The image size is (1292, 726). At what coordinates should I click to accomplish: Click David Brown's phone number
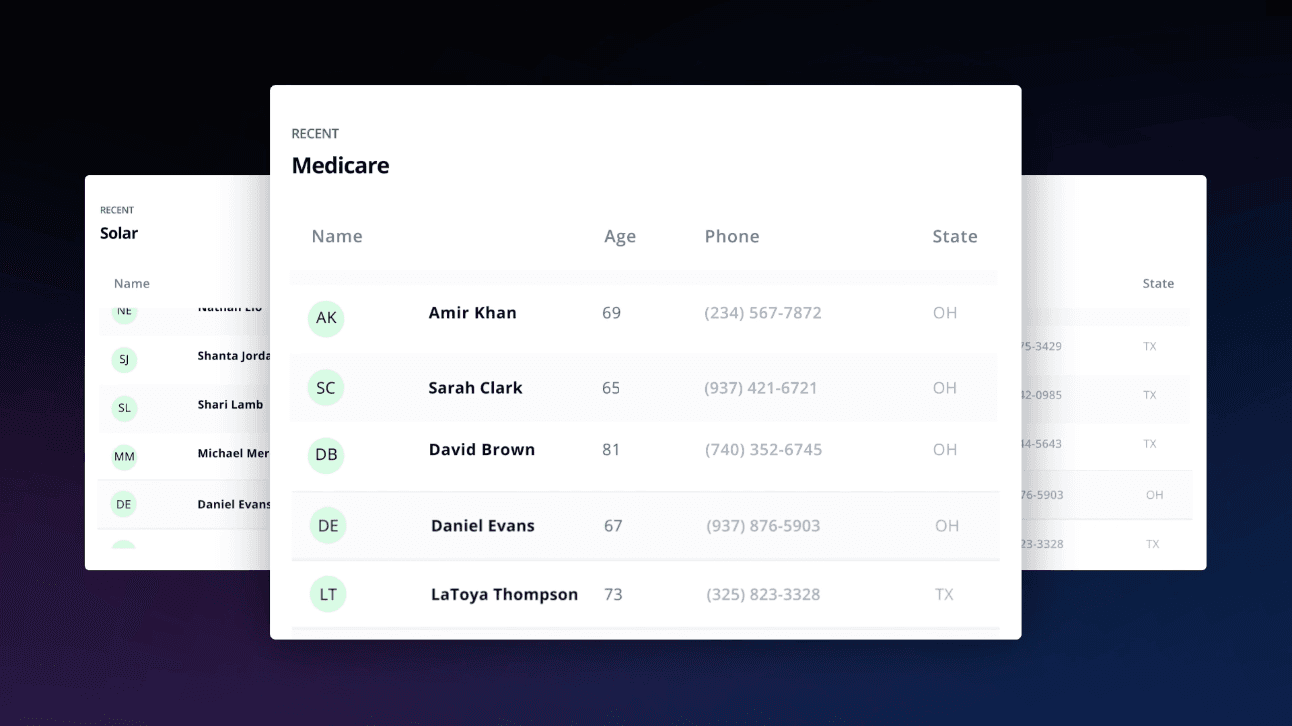tap(763, 450)
